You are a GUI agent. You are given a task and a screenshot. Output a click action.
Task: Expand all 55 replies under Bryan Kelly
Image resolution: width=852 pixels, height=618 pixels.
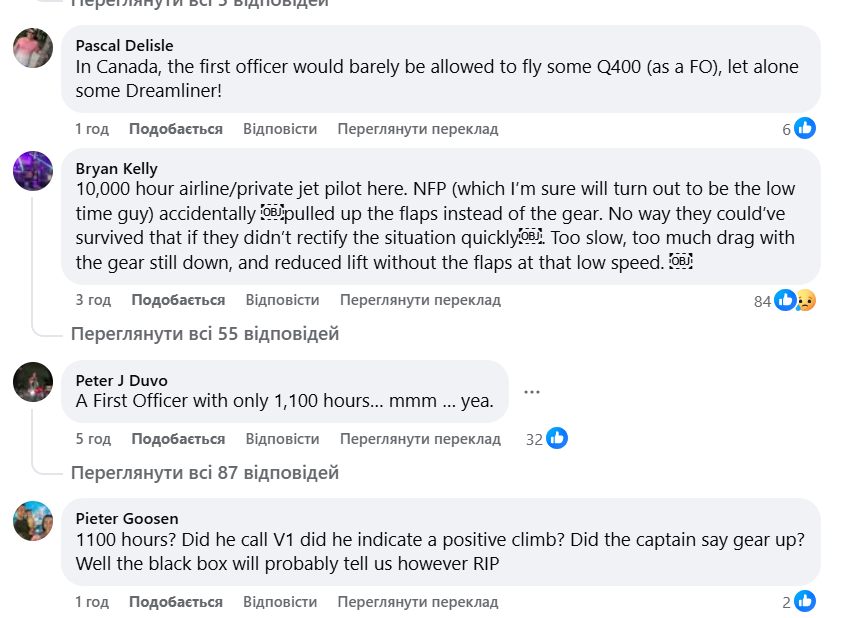(x=205, y=334)
